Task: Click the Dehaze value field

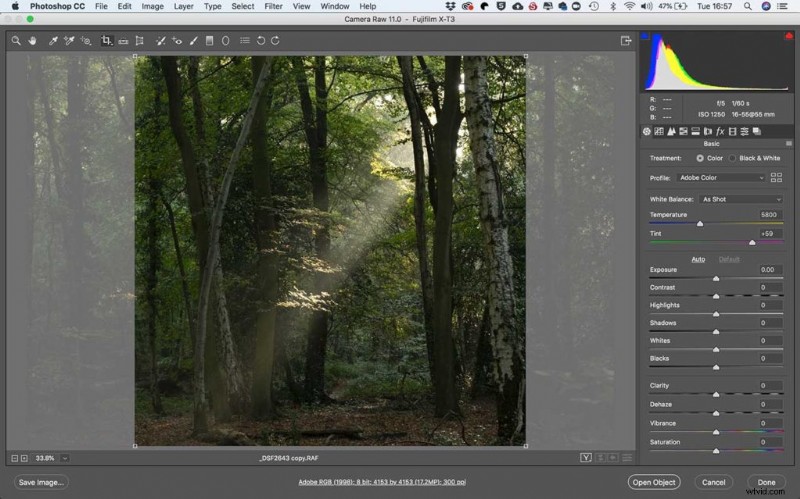Action: click(x=770, y=404)
